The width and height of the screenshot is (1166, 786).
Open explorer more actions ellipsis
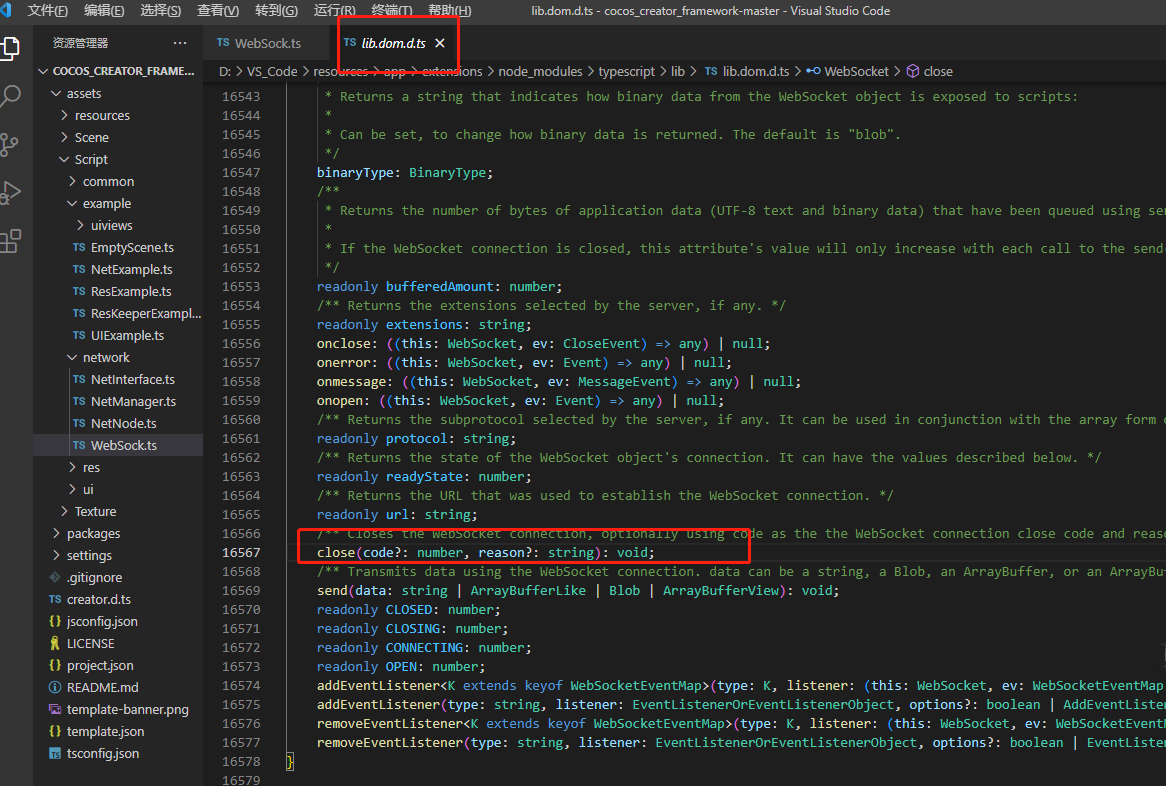180,43
